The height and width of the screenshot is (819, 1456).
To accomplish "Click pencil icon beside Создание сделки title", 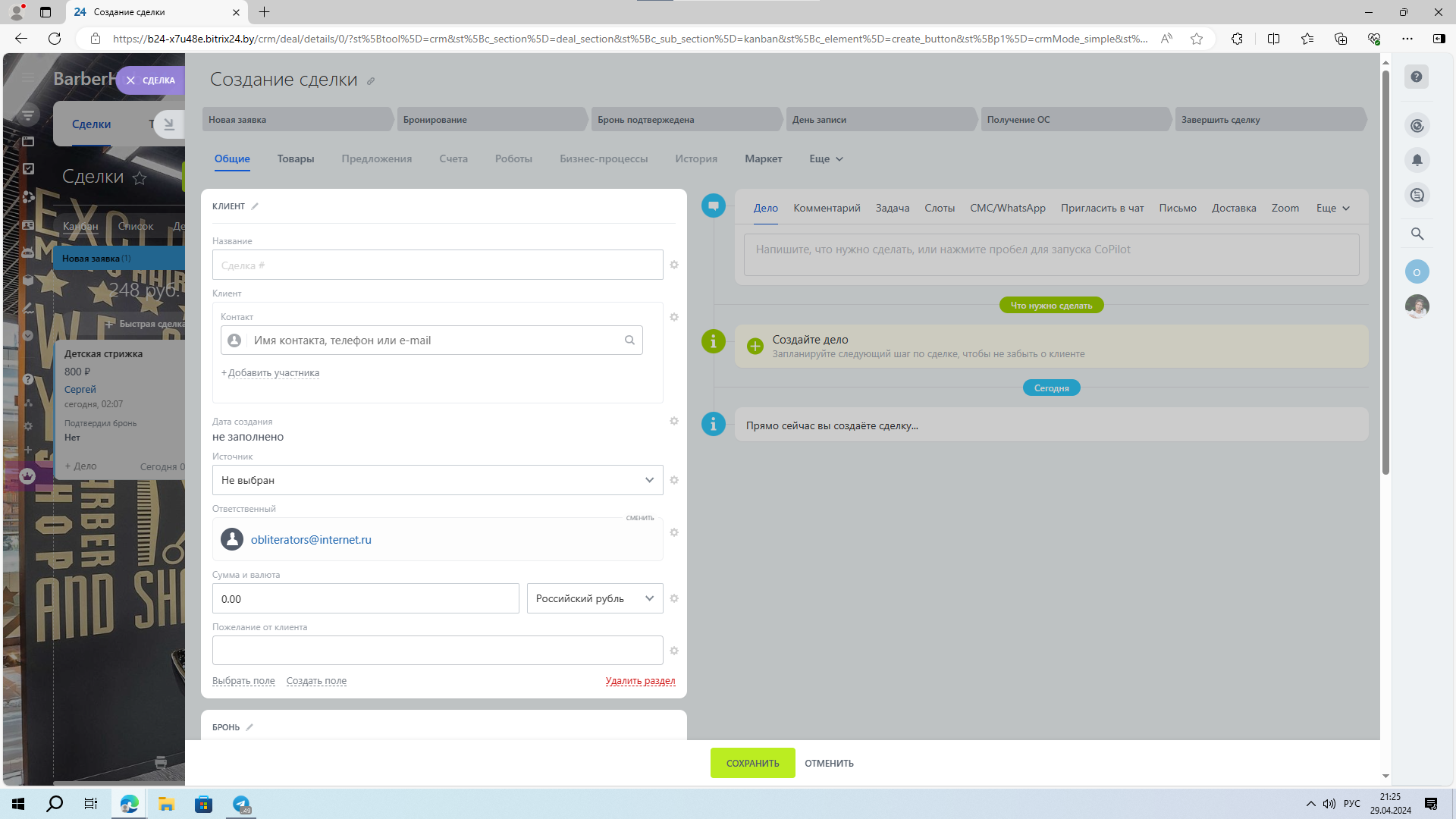I will (x=371, y=81).
